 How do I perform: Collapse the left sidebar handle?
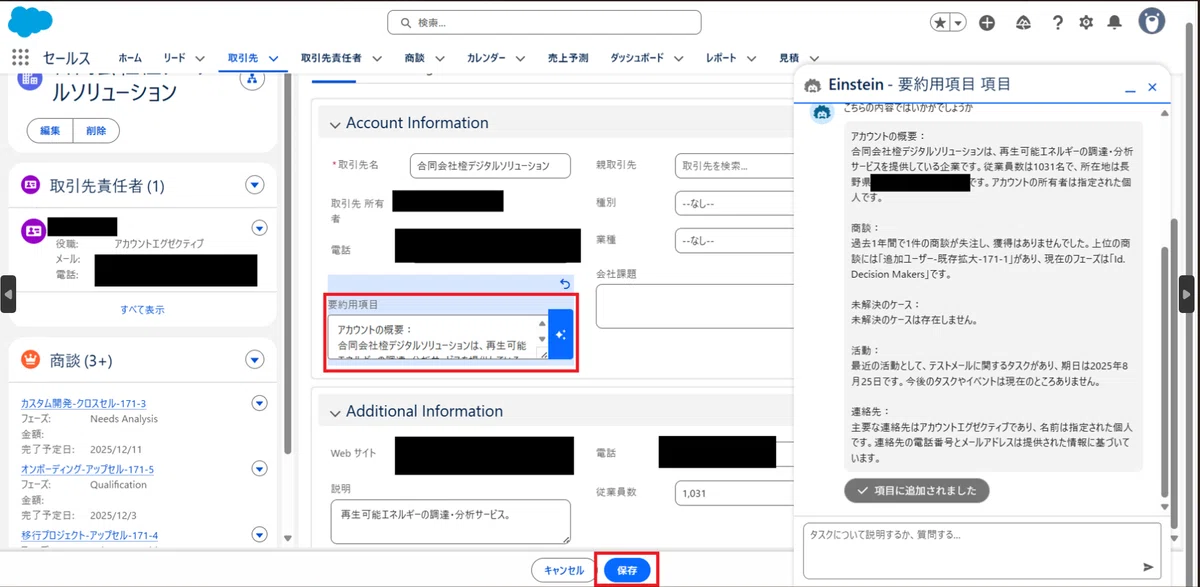point(8,294)
